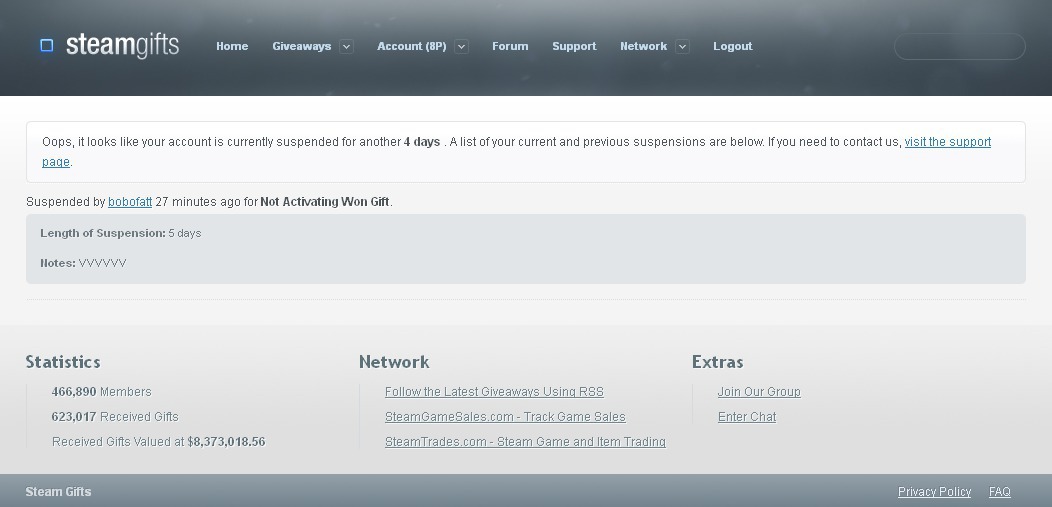The width and height of the screenshot is (1052, 507).
Task: Open the steamgifts logo home link
Action: pyautogui.click(x=122, y=46)
